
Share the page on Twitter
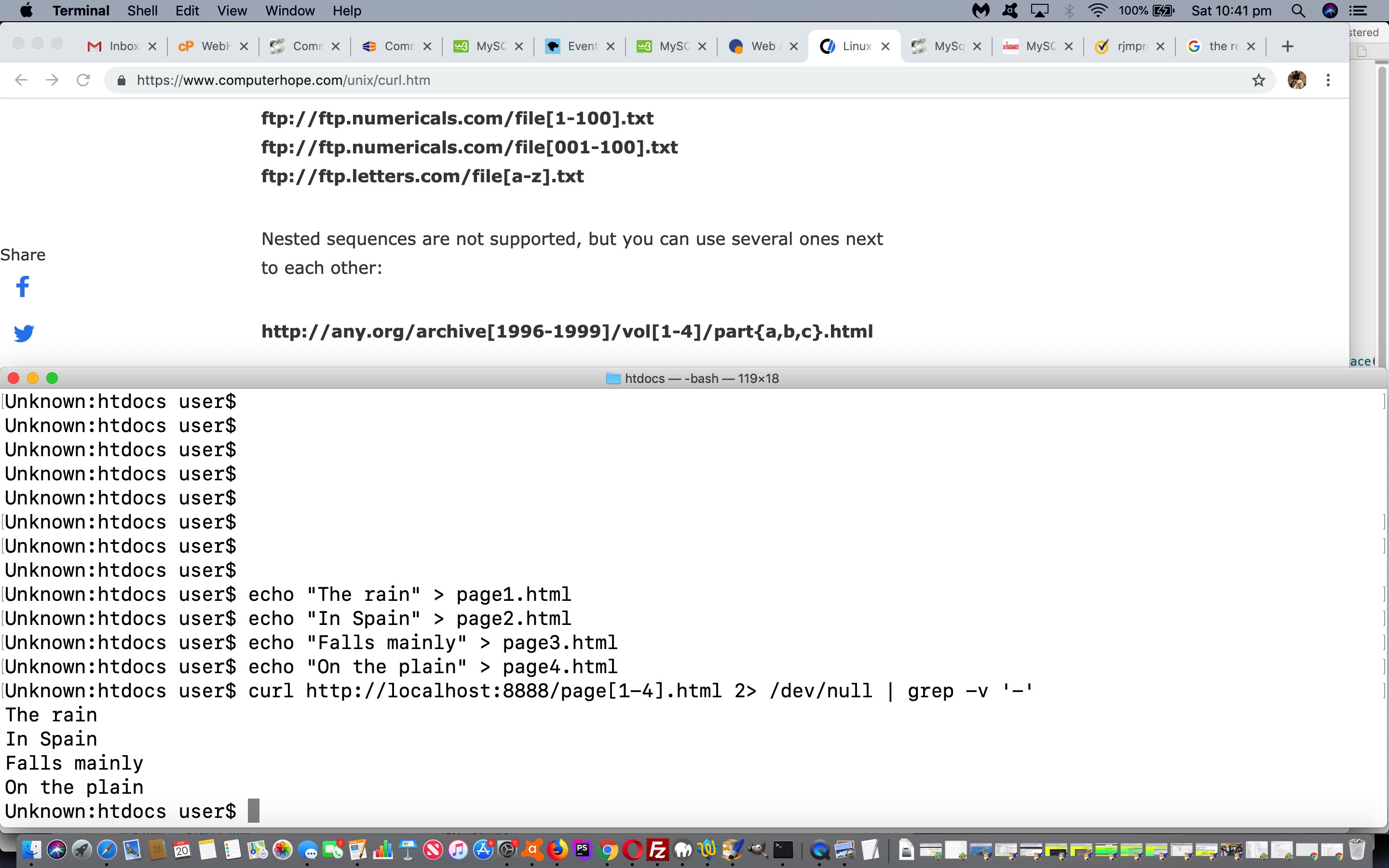tap(24, 333)
